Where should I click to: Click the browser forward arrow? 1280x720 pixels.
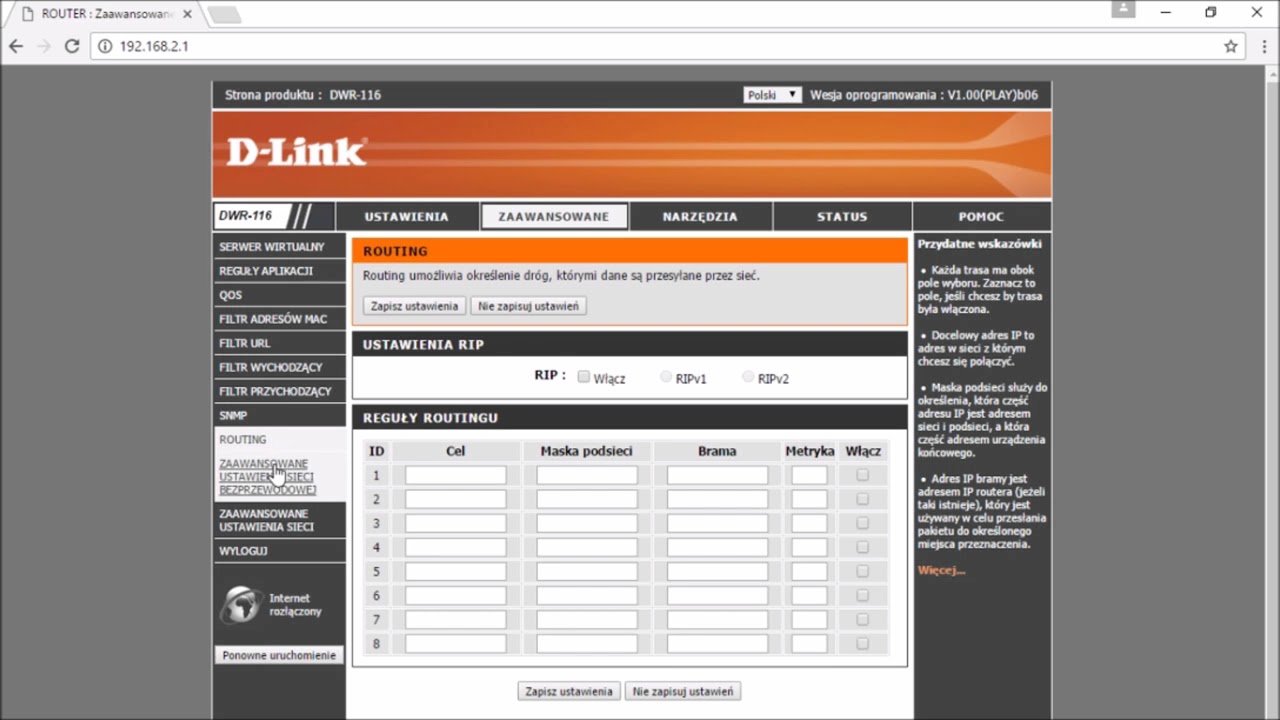(x=44, y=46)
